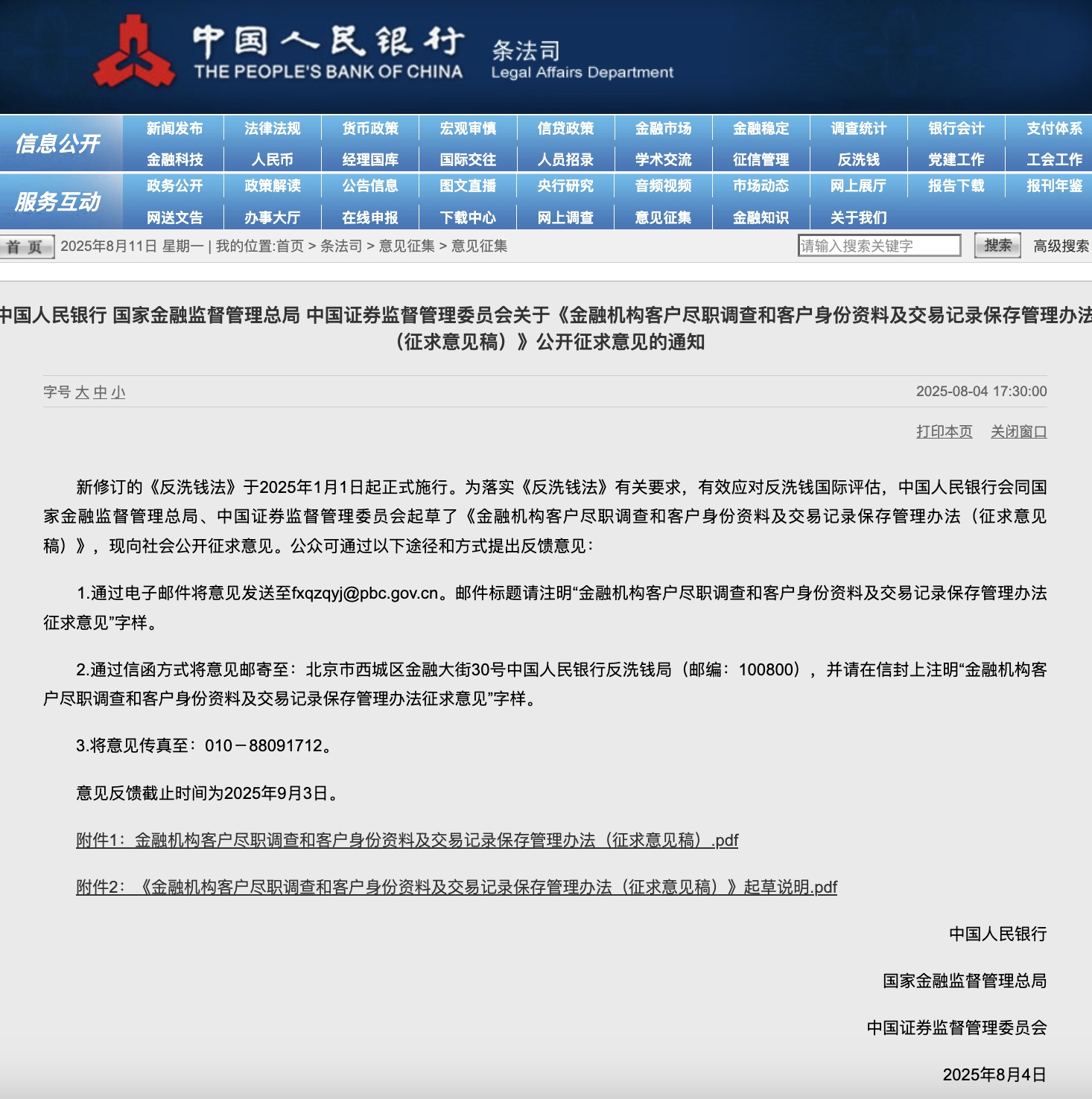This screenshot has width=1092, height=1099.
Task: Open the 法律法规 menu item
Action: coord(273,128)
